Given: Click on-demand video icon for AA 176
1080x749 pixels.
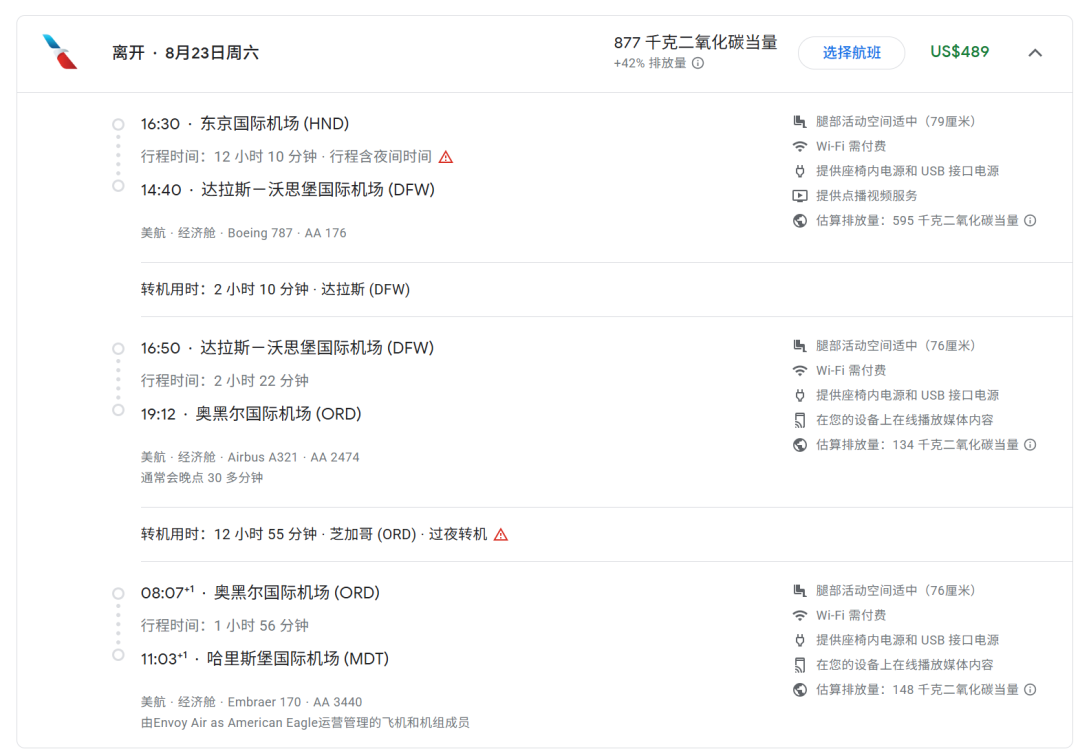Looking at the screenshot, I should [799, 196].
